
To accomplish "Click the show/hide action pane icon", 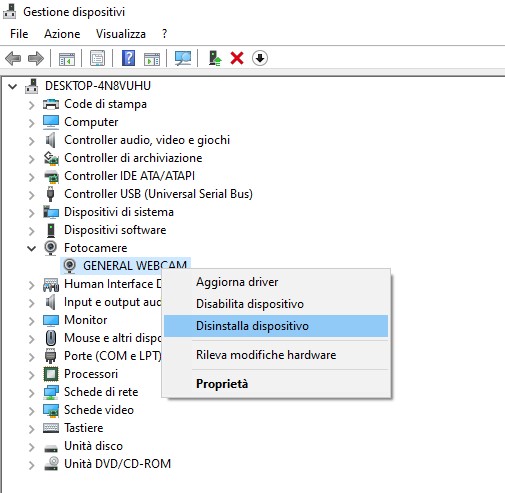I will [x=152, y=59].
